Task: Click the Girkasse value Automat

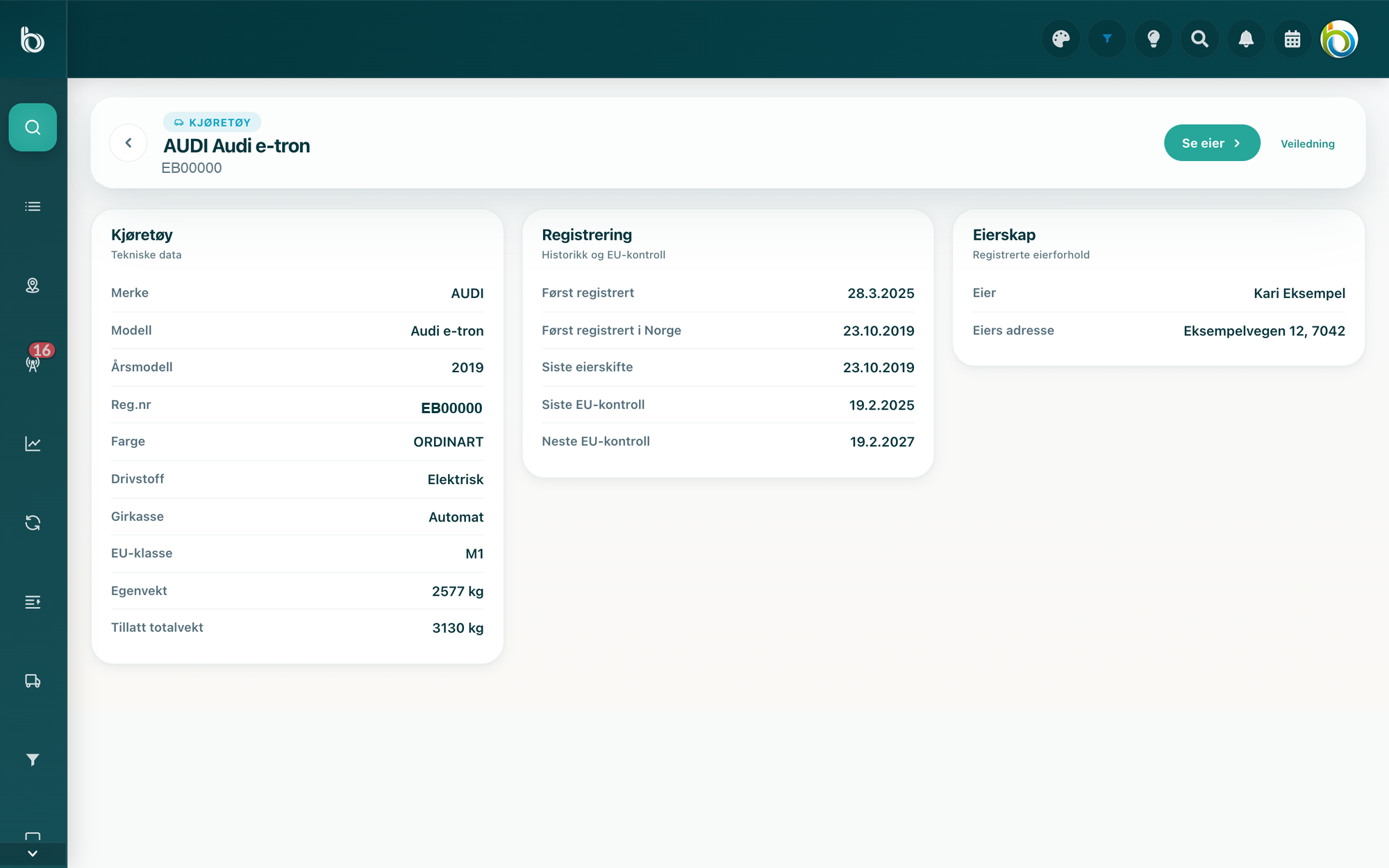Action: pos(456,517)
